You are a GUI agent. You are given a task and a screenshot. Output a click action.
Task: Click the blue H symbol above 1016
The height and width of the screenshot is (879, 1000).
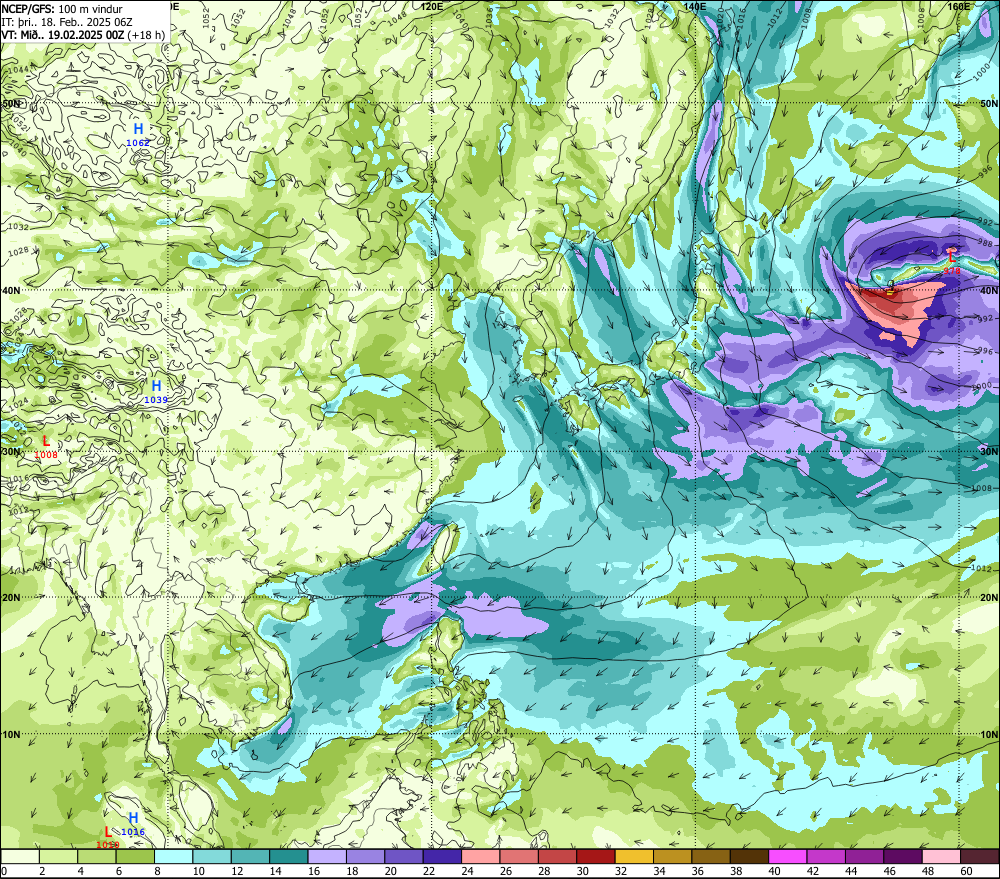tap(133, 818)
